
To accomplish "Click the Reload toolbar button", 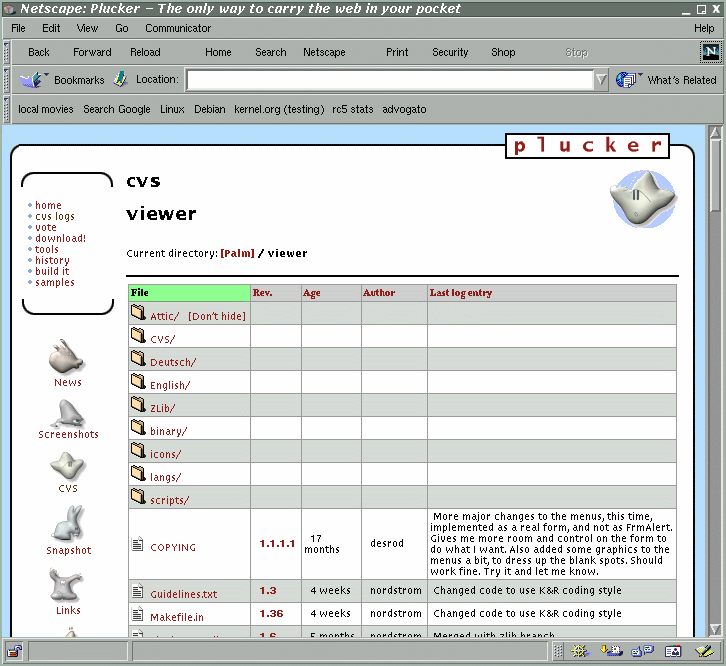I will (145, 52).
